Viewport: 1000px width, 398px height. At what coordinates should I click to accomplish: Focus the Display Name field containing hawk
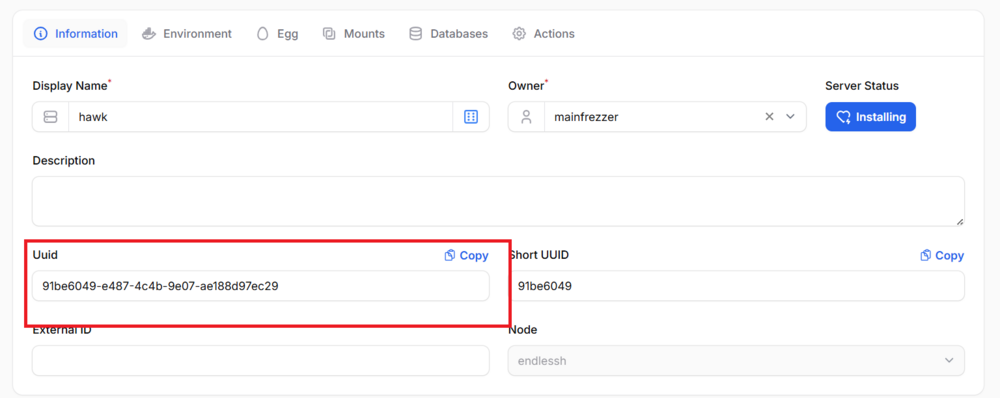(260, 117)
